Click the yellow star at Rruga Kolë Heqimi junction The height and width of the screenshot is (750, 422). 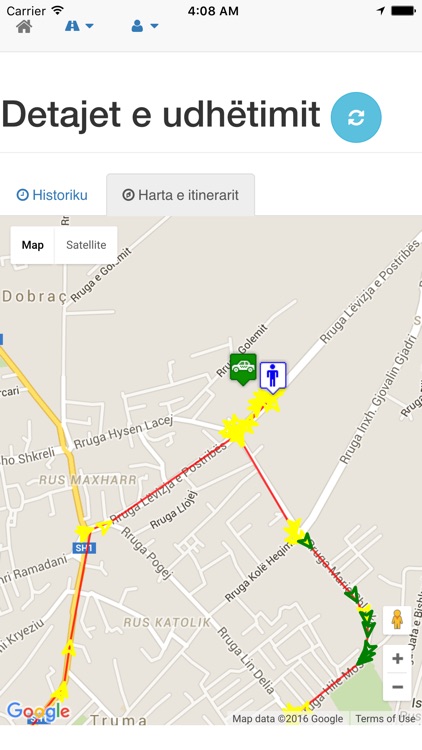[x=293, y=531]
